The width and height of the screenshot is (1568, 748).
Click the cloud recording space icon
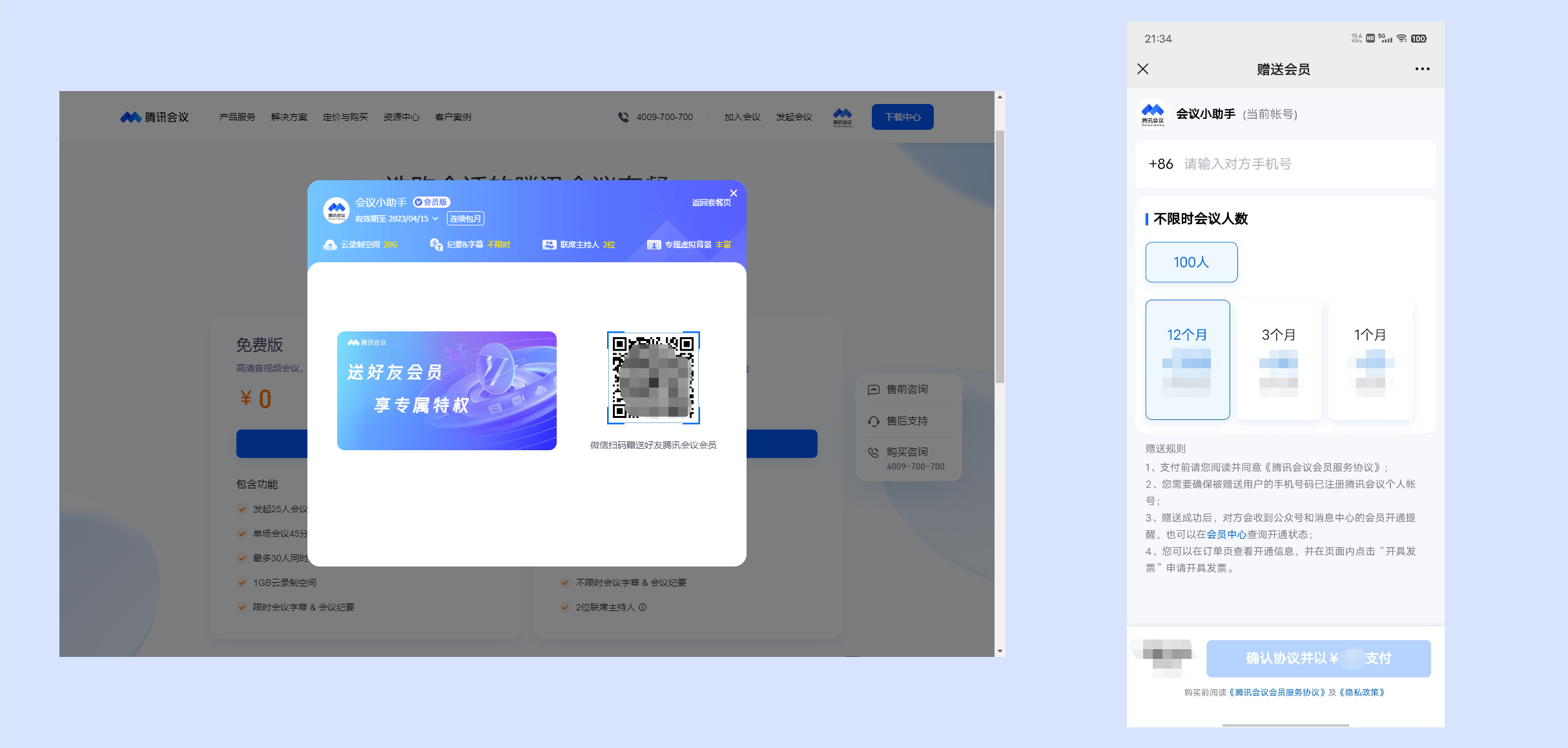[x=330, y=245]
